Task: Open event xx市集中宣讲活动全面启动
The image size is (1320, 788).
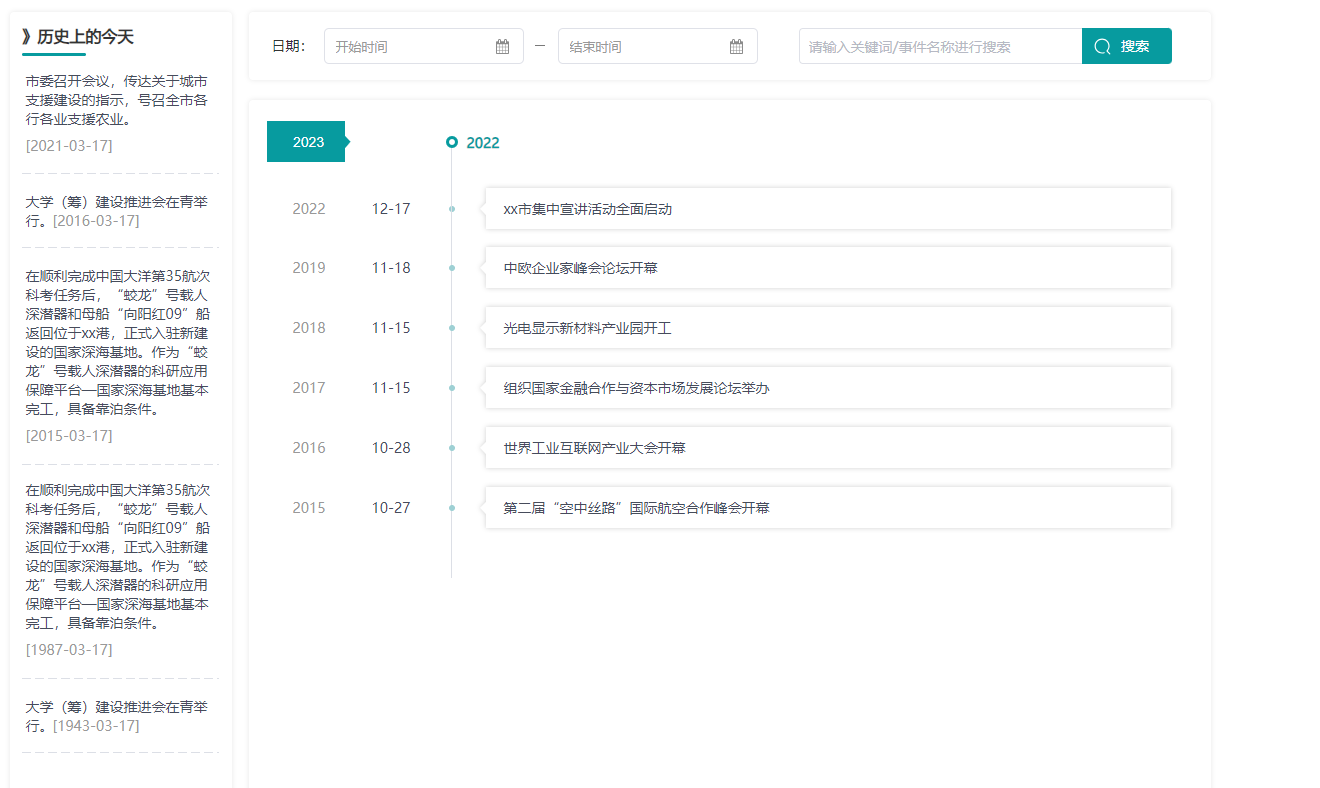Action: point(828,209)
